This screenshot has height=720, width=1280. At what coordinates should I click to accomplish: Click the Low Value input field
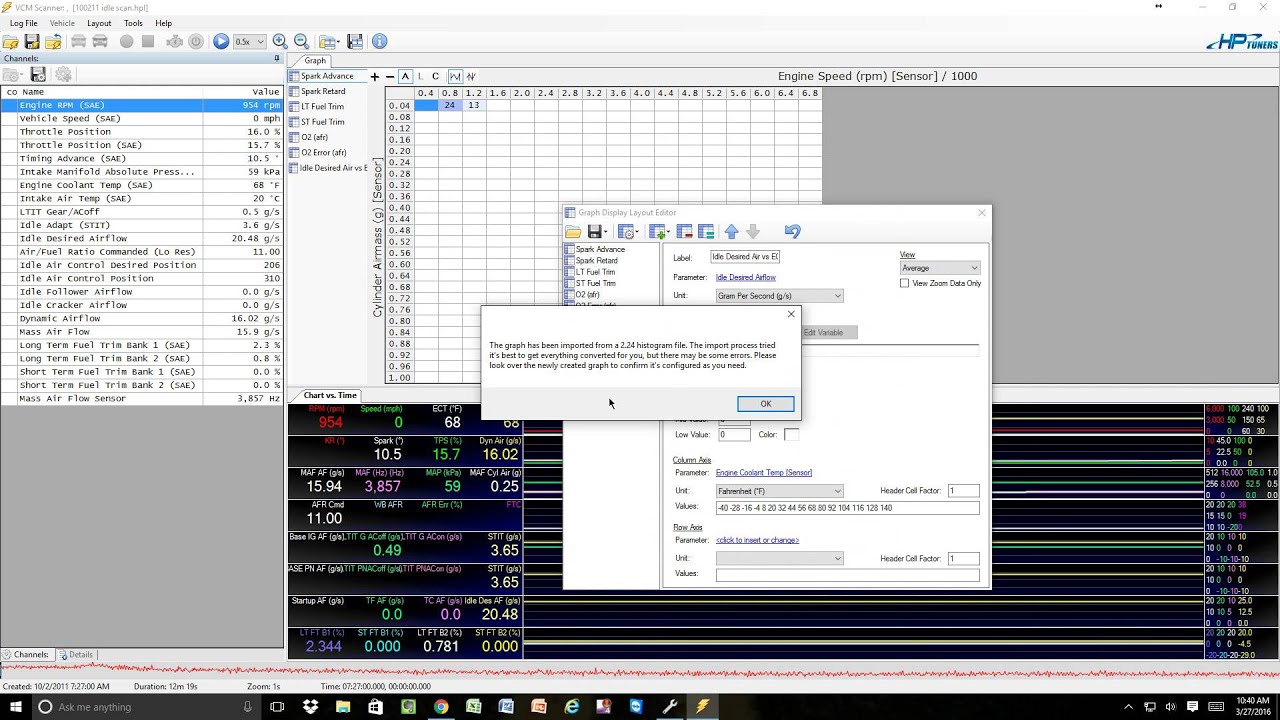coord(733,434)
